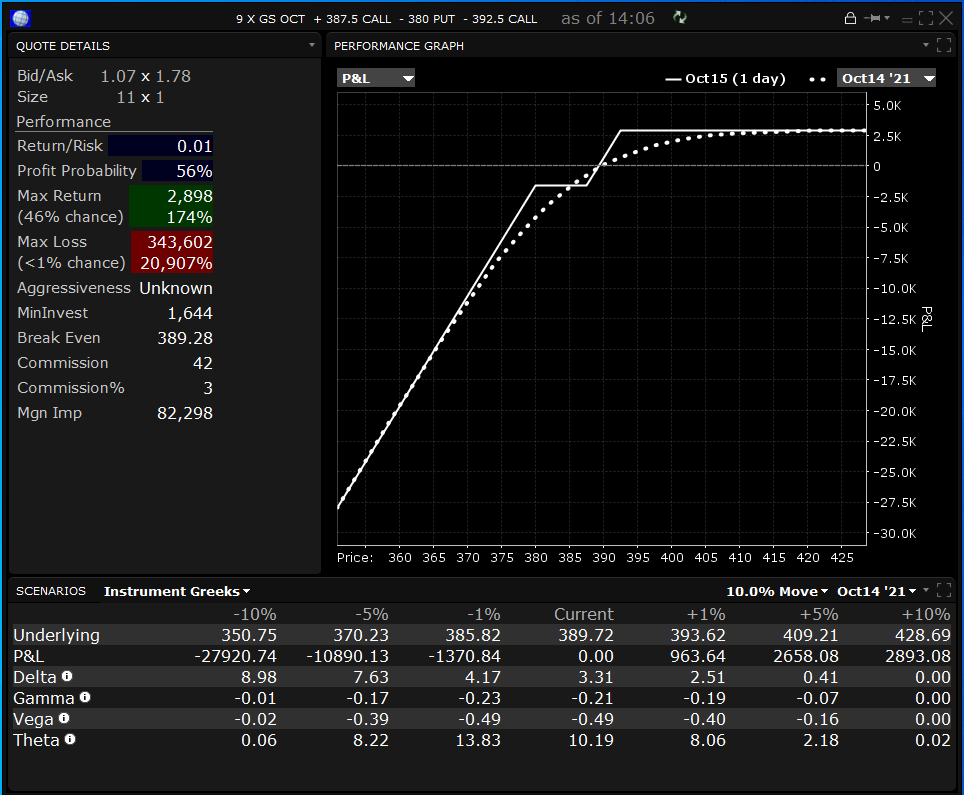The height and width of the screenshot is (795, 964).
Task: Open Quote Details panel menu arrow
Action: (x=312, y=45)
